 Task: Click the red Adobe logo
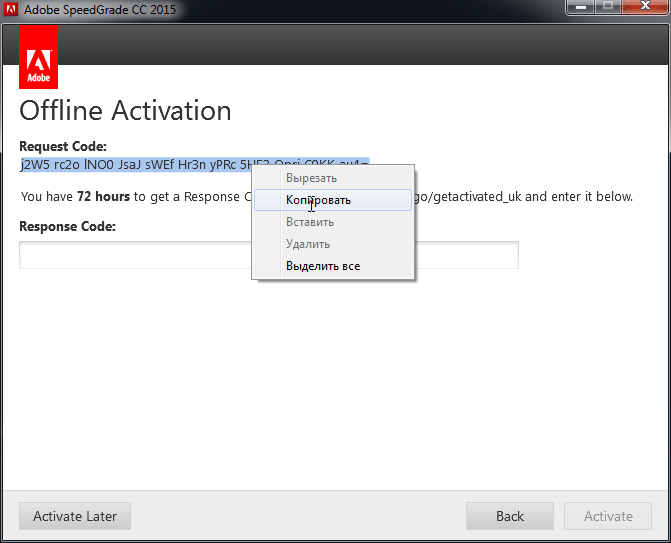[x=39, y=57]
